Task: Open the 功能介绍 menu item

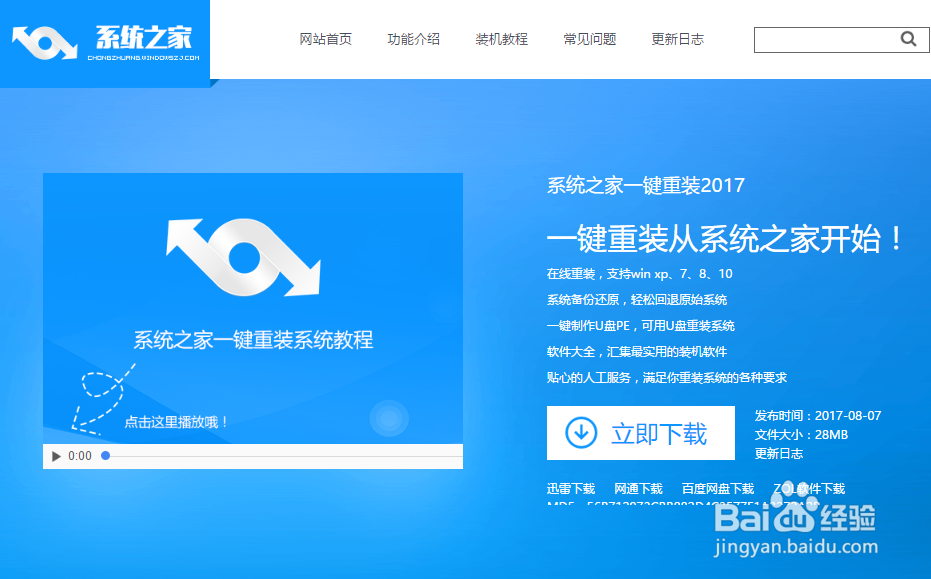Action: pos(413,39)
